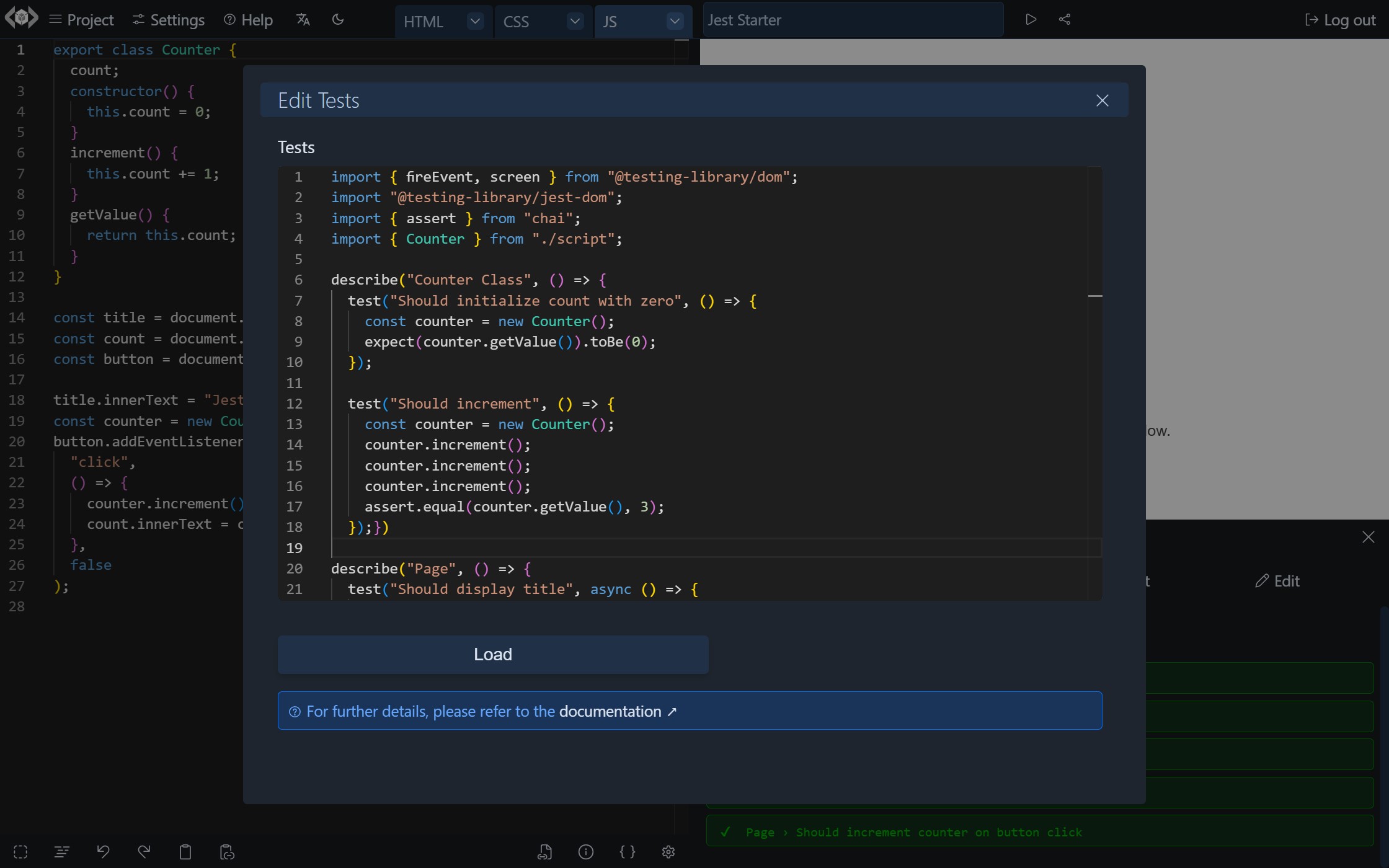Open the documentation link
Screen dimensions: 1389x868
pos(610,711)
